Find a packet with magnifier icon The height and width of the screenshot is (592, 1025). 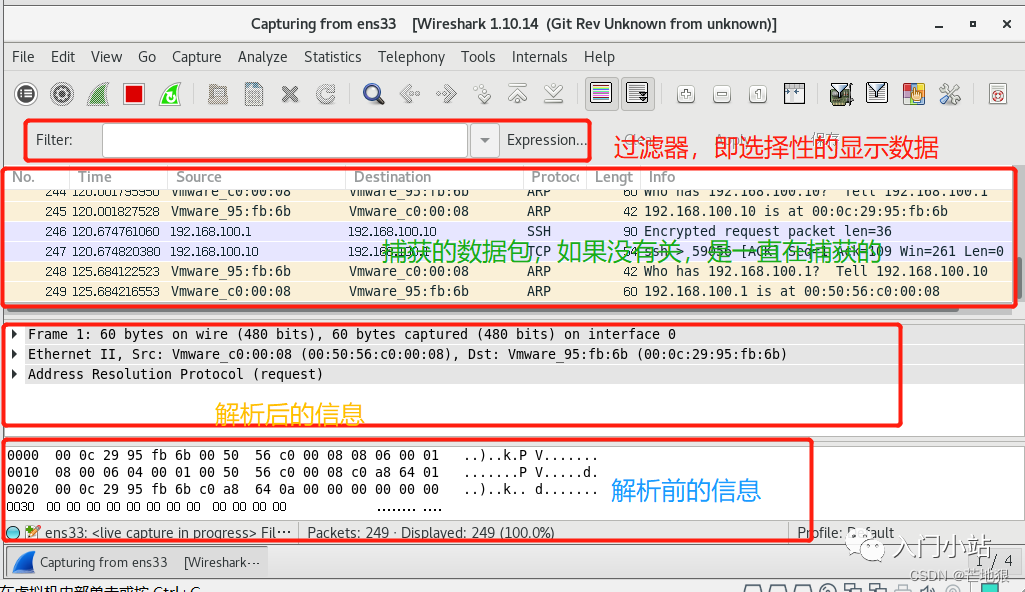[373, 95]
